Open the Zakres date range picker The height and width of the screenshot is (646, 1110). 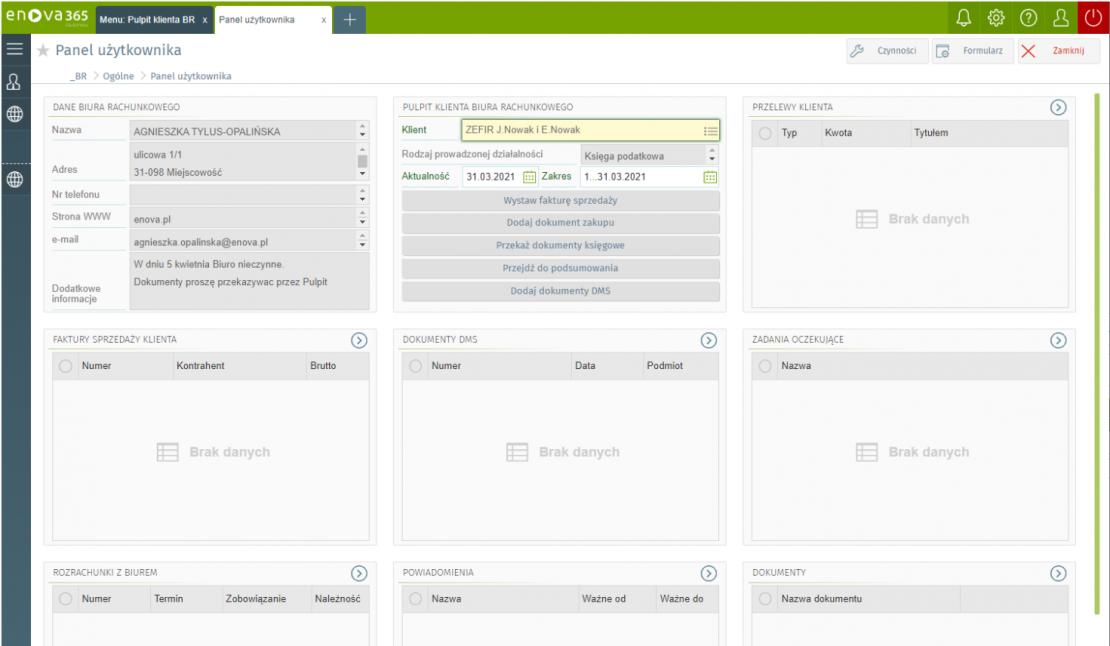click(710, 177)
